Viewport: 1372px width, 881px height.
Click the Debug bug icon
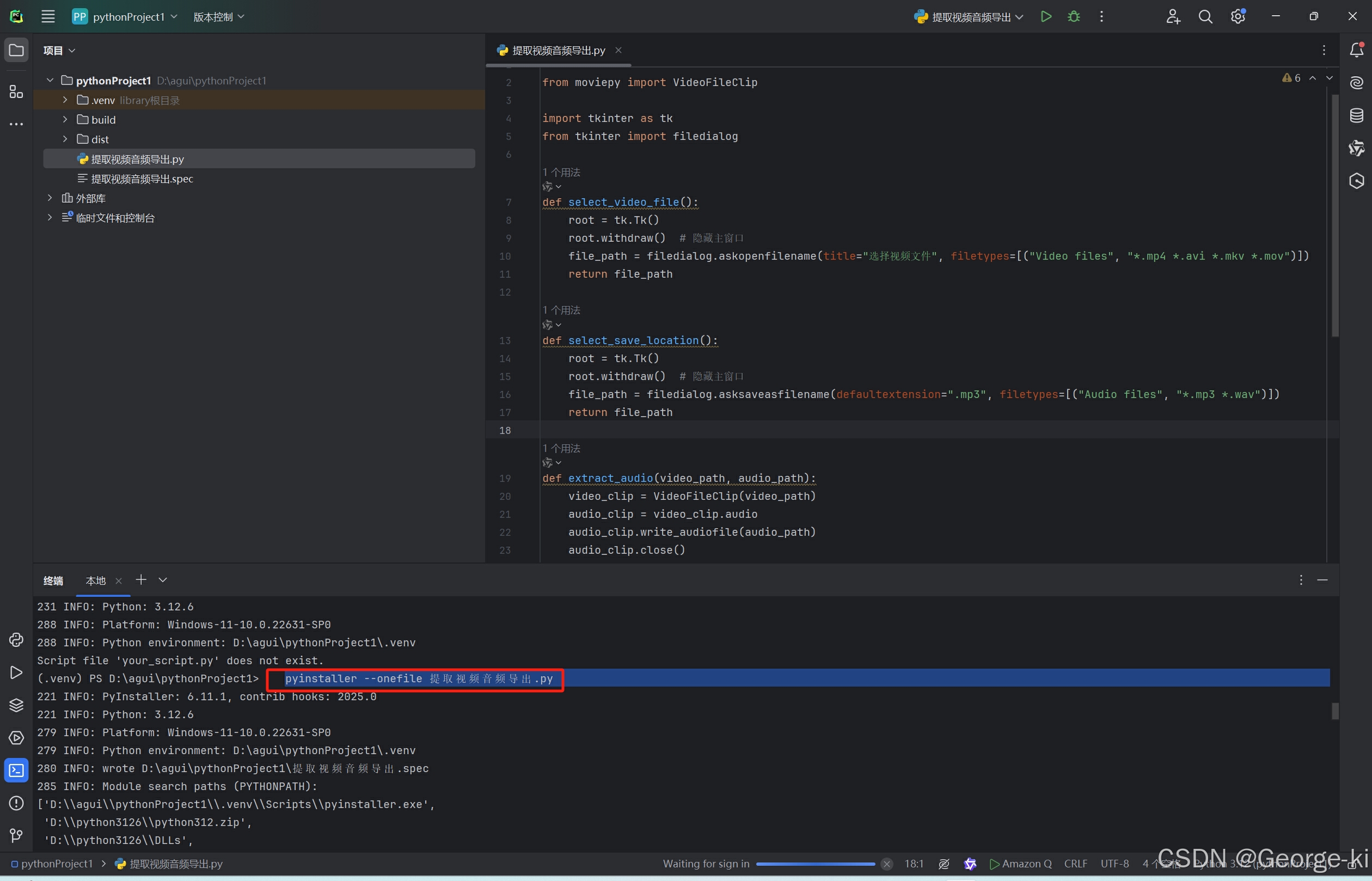[1074, 16]
